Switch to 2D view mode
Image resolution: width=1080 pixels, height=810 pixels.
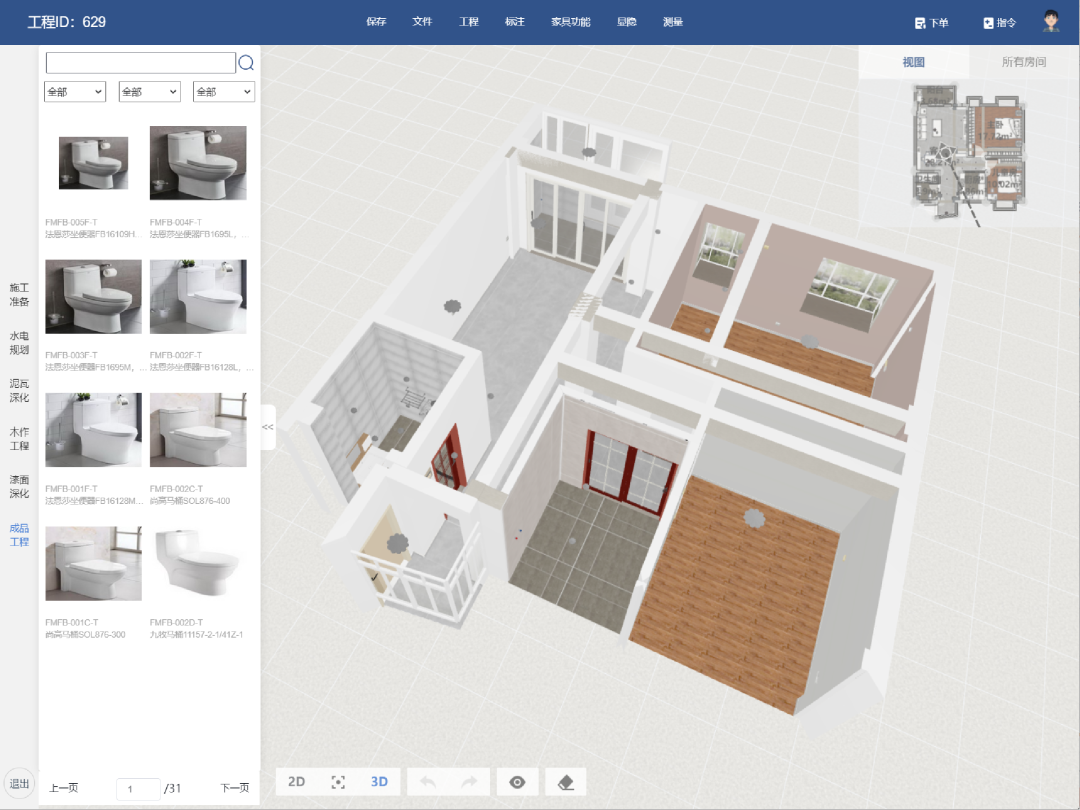click(x=296, y=782)
